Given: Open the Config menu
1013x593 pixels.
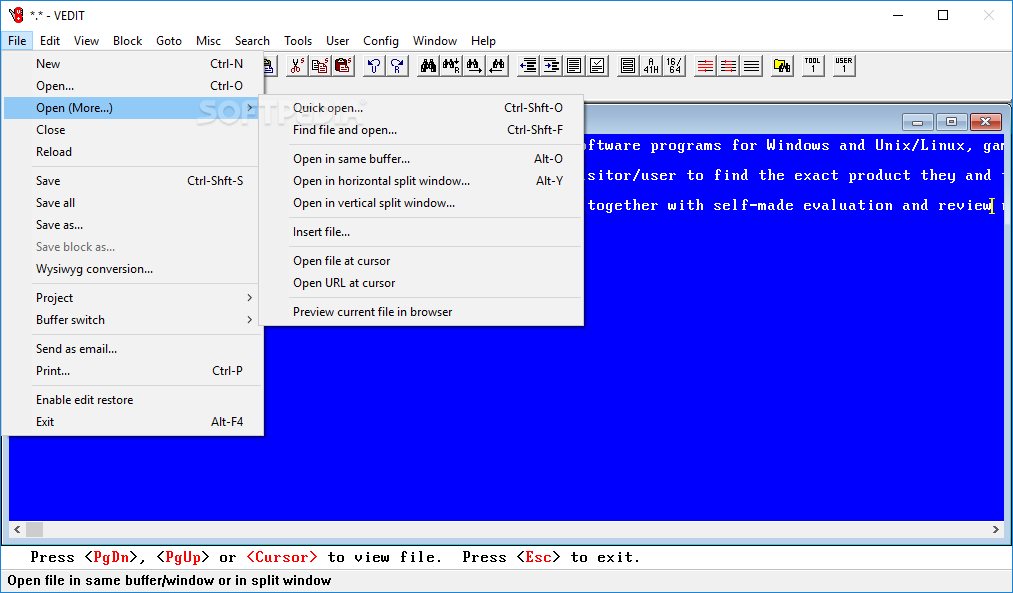Looking at the screenshot, I should click(381, 41).
